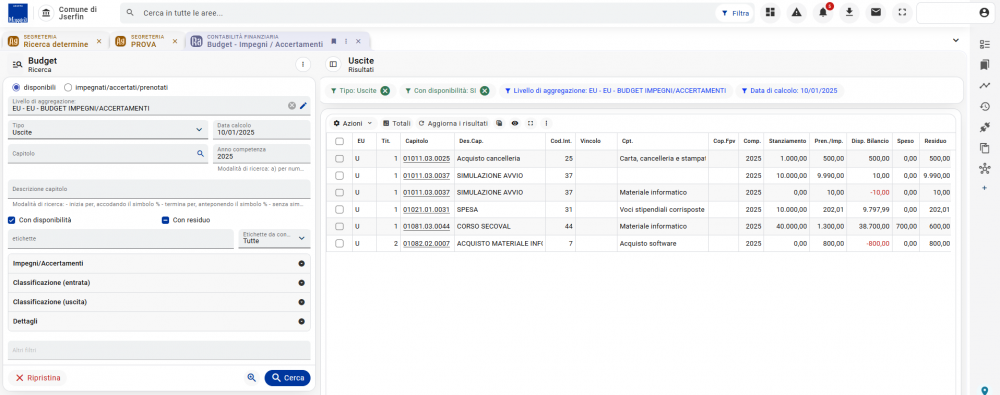Viewport: 1000px width, 395px height.
Task: Click the Totali button
Action: coord(397,123)
